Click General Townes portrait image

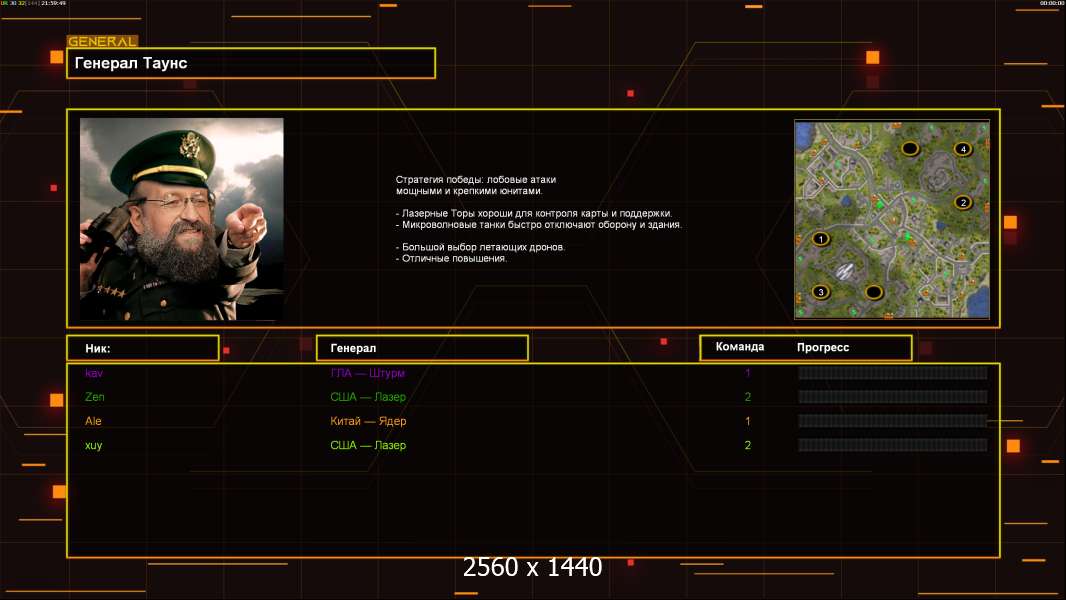tap(182, 219)
